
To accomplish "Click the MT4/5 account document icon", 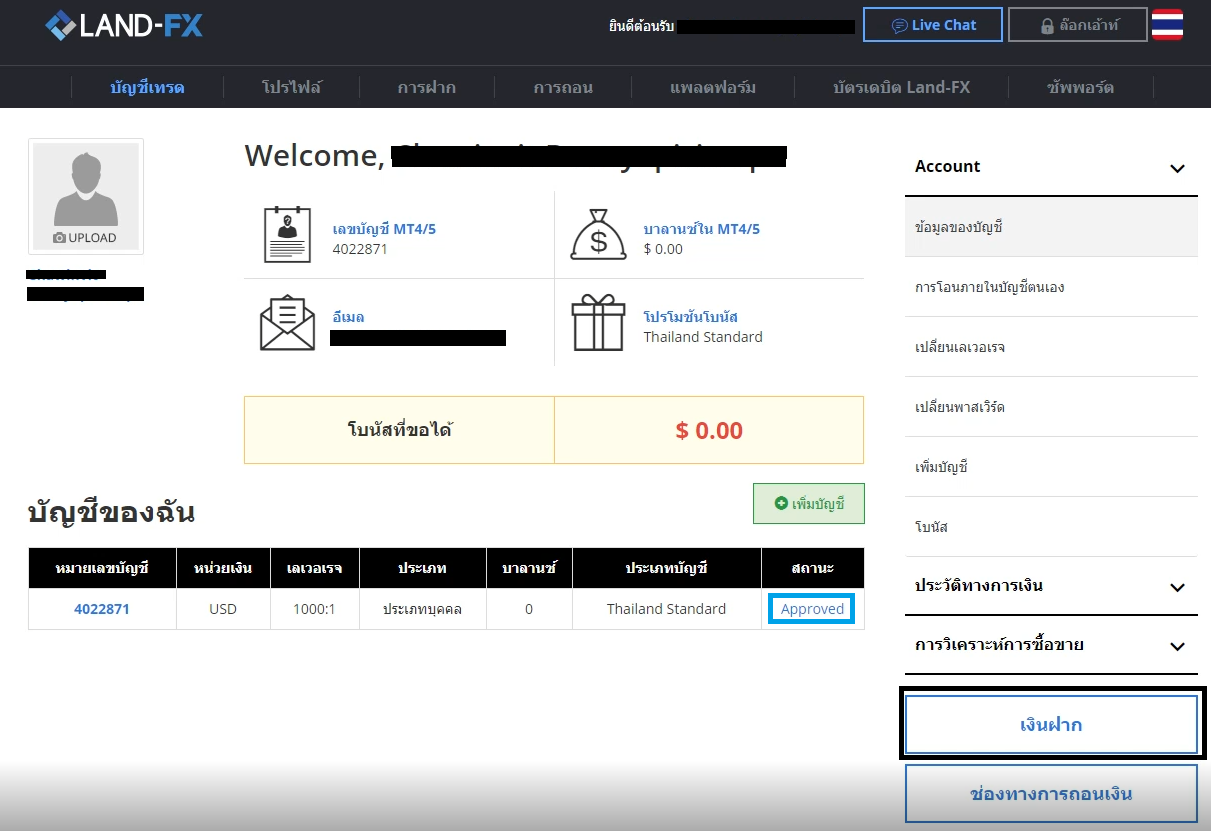I will coord(287,235).
